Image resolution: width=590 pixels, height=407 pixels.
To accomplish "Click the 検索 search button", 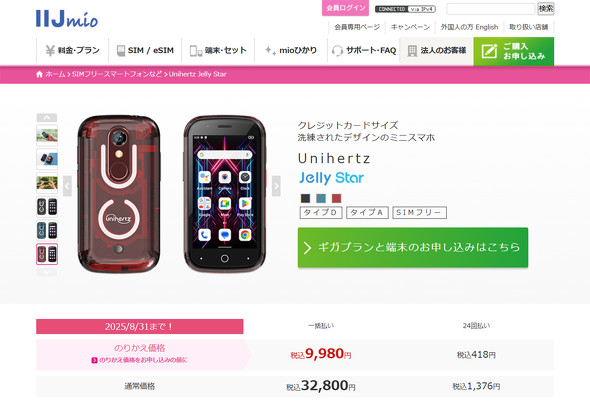I will pos(546,8).
